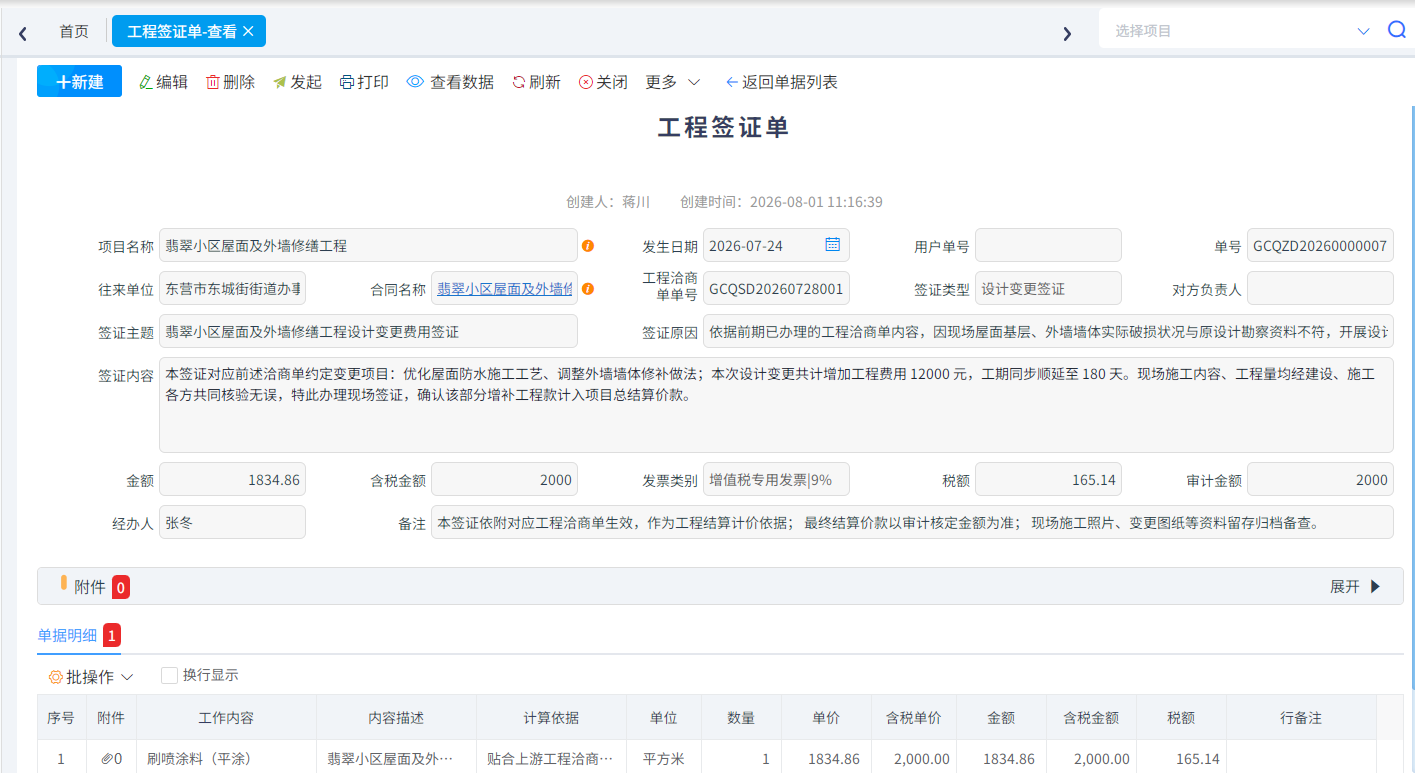Viewport: 1415px width, 773px height.
Task: Click the 编辑 pencil toolbar item
Action: point(163,82)
